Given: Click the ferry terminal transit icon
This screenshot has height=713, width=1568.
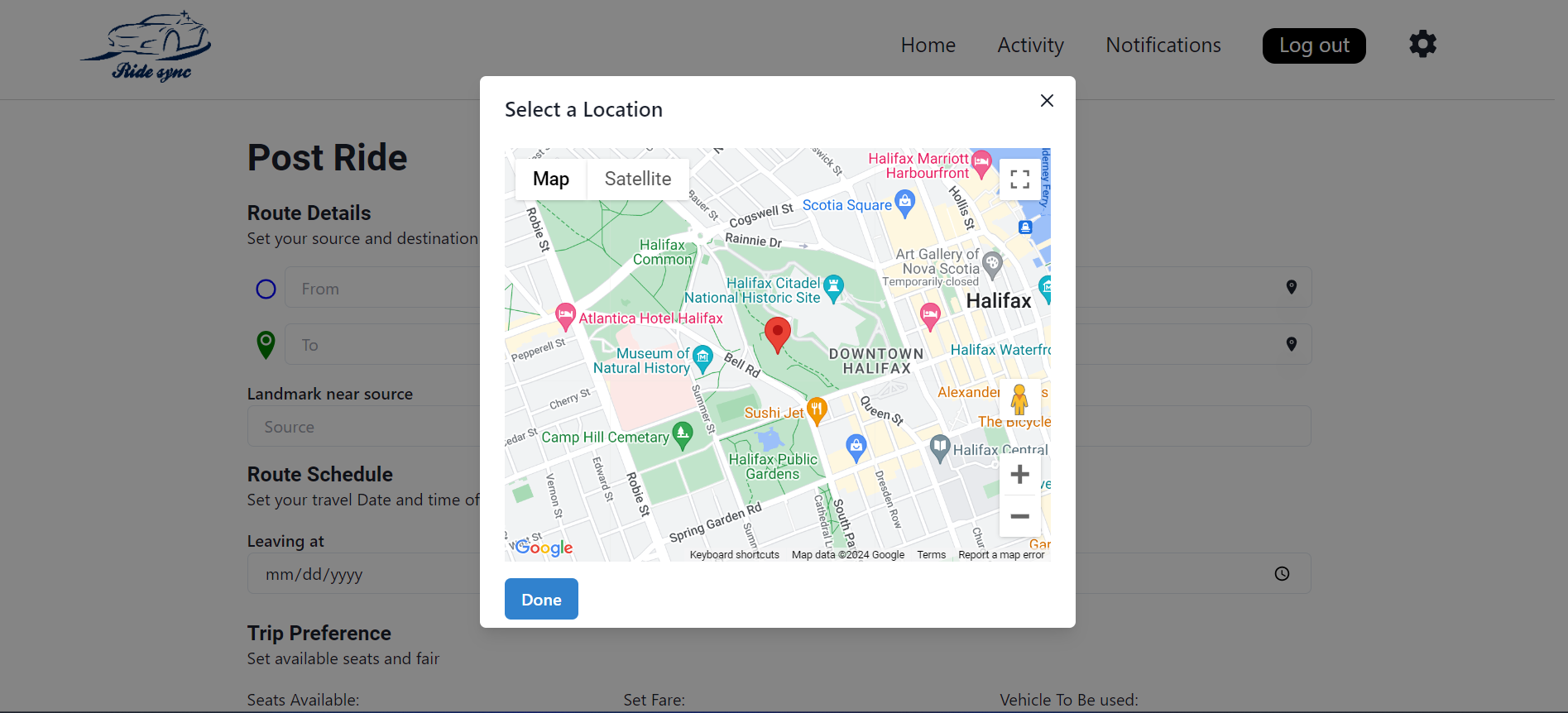Looking at the screenshot, I should (1025, 227).
